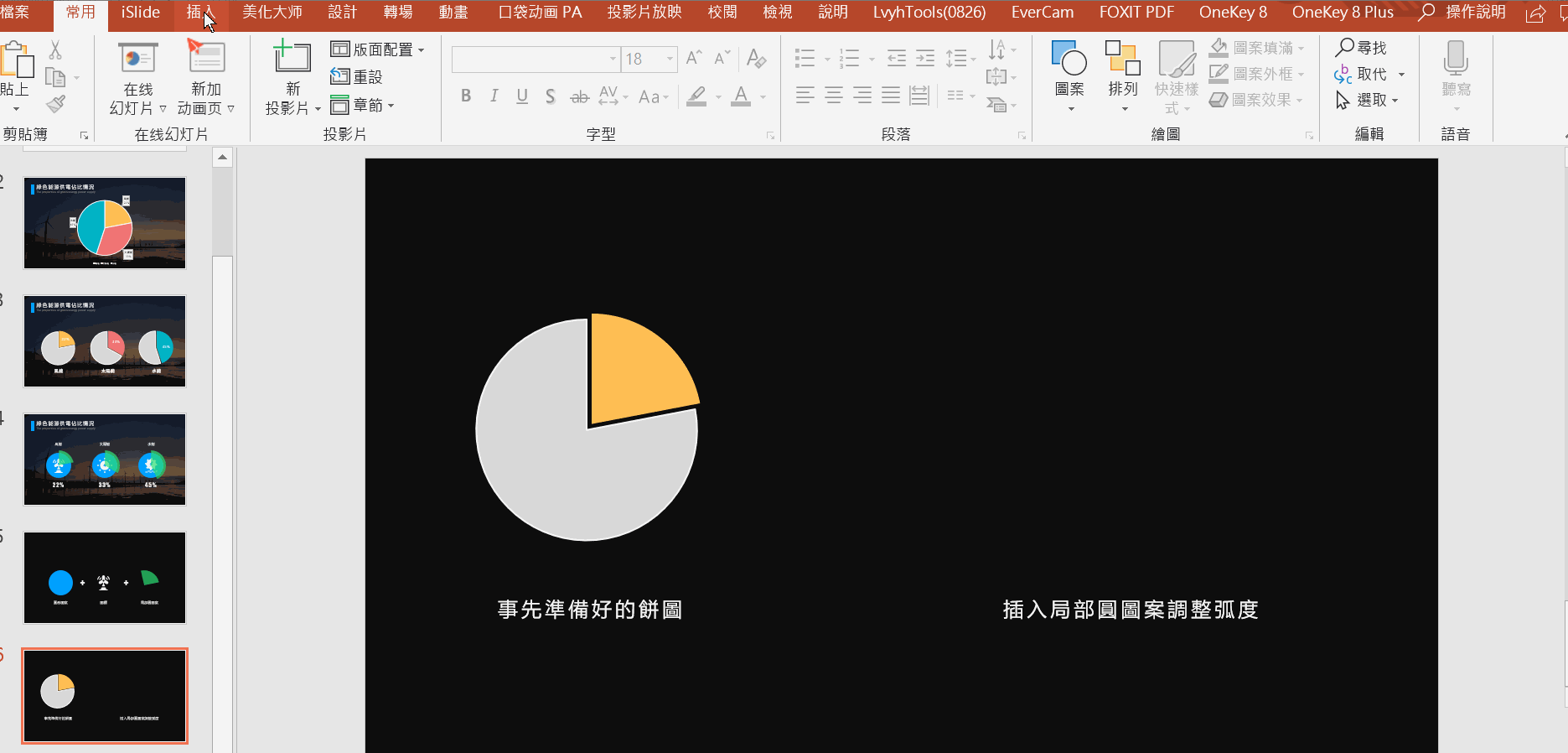Open the Shapes (圖案) gallery

1069,60
